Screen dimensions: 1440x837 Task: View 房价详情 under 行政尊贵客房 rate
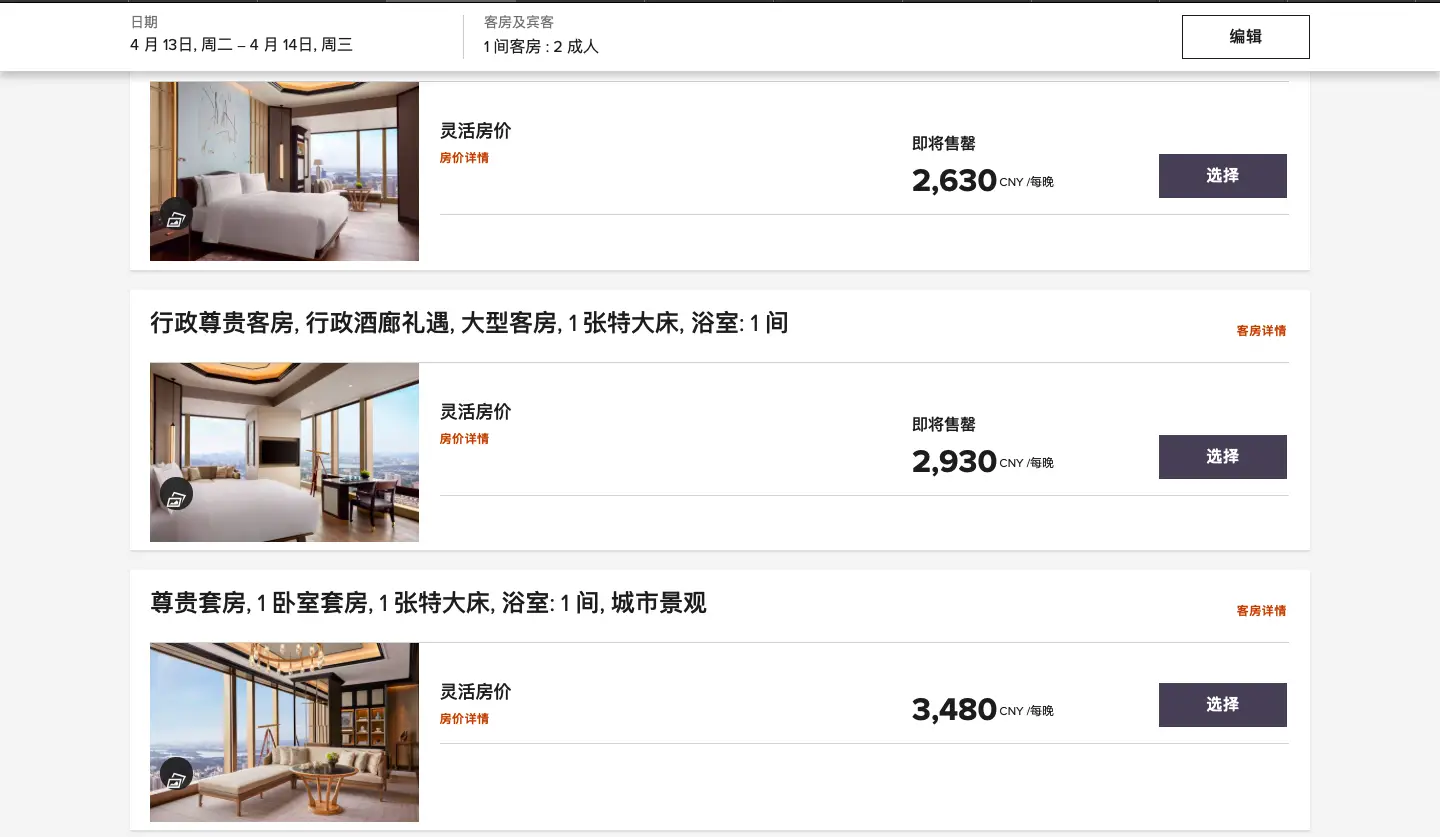pyautogui.click(x=464, y=438)
